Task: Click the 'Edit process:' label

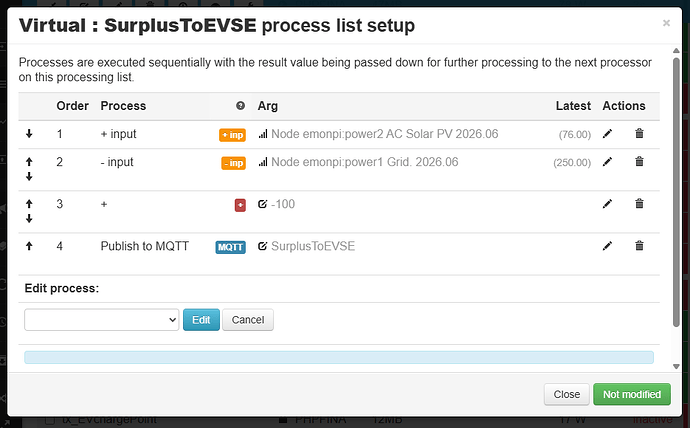Action: click(62, 289)
